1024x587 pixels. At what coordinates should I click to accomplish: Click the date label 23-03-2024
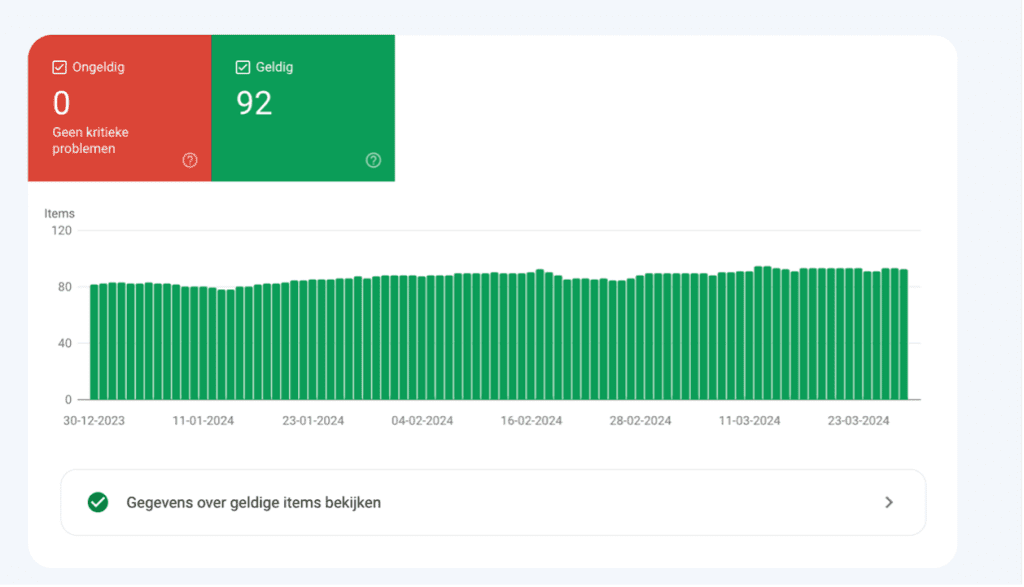858,420
